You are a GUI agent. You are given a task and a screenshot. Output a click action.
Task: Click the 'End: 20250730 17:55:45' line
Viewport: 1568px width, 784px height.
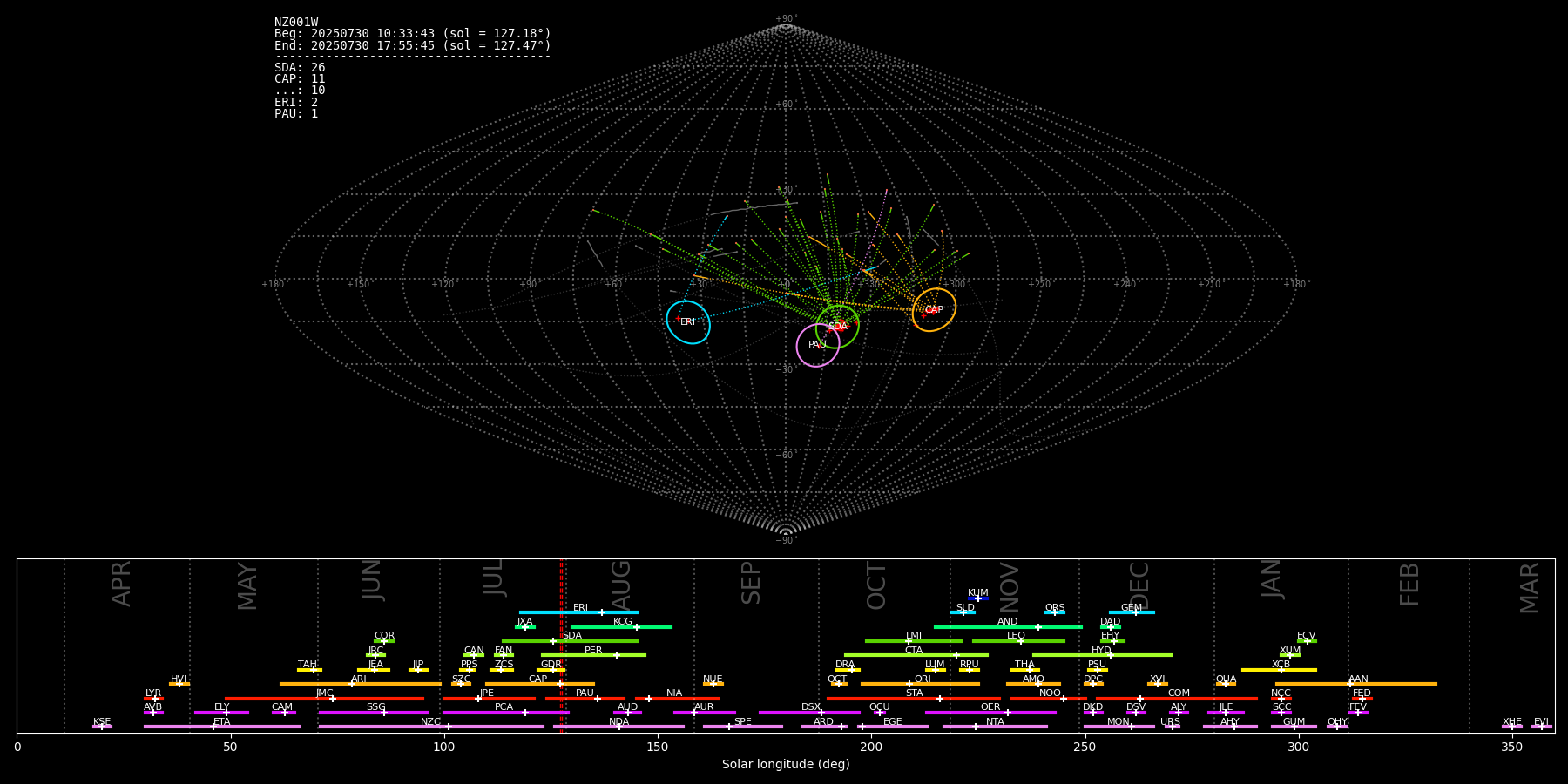[x=413, y=45]
